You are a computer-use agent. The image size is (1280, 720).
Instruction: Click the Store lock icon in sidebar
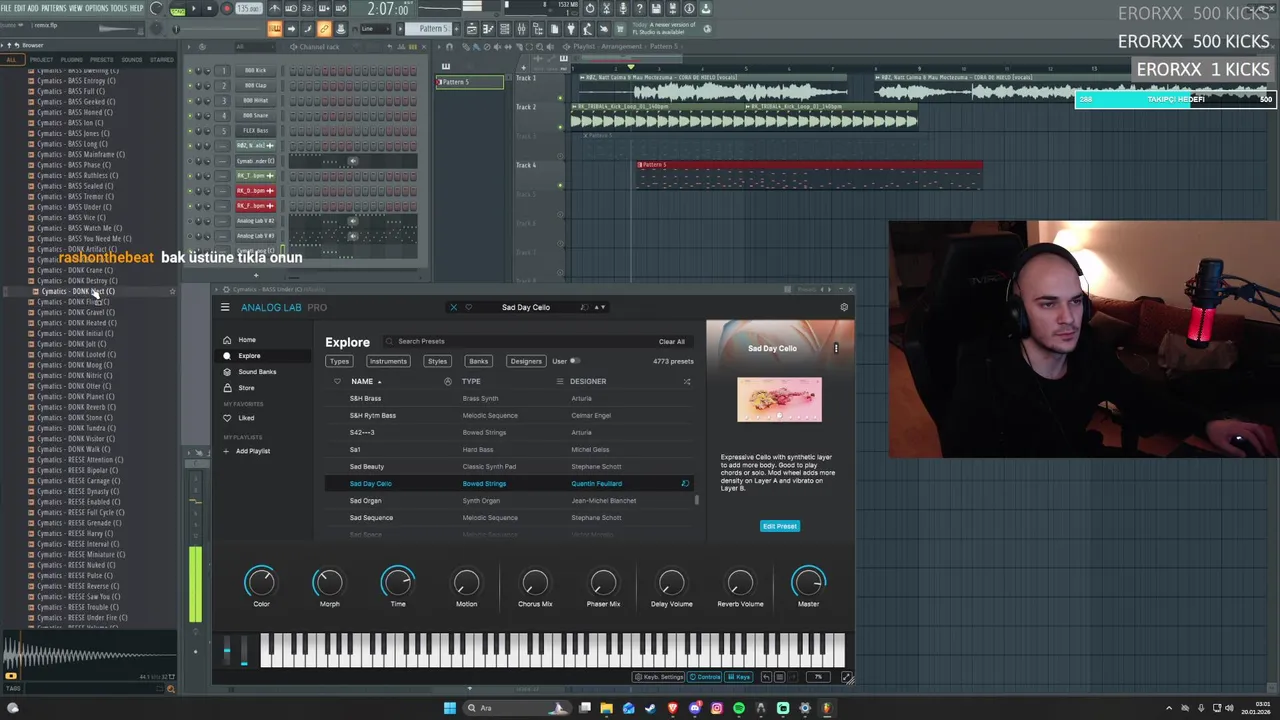(227, 387)
